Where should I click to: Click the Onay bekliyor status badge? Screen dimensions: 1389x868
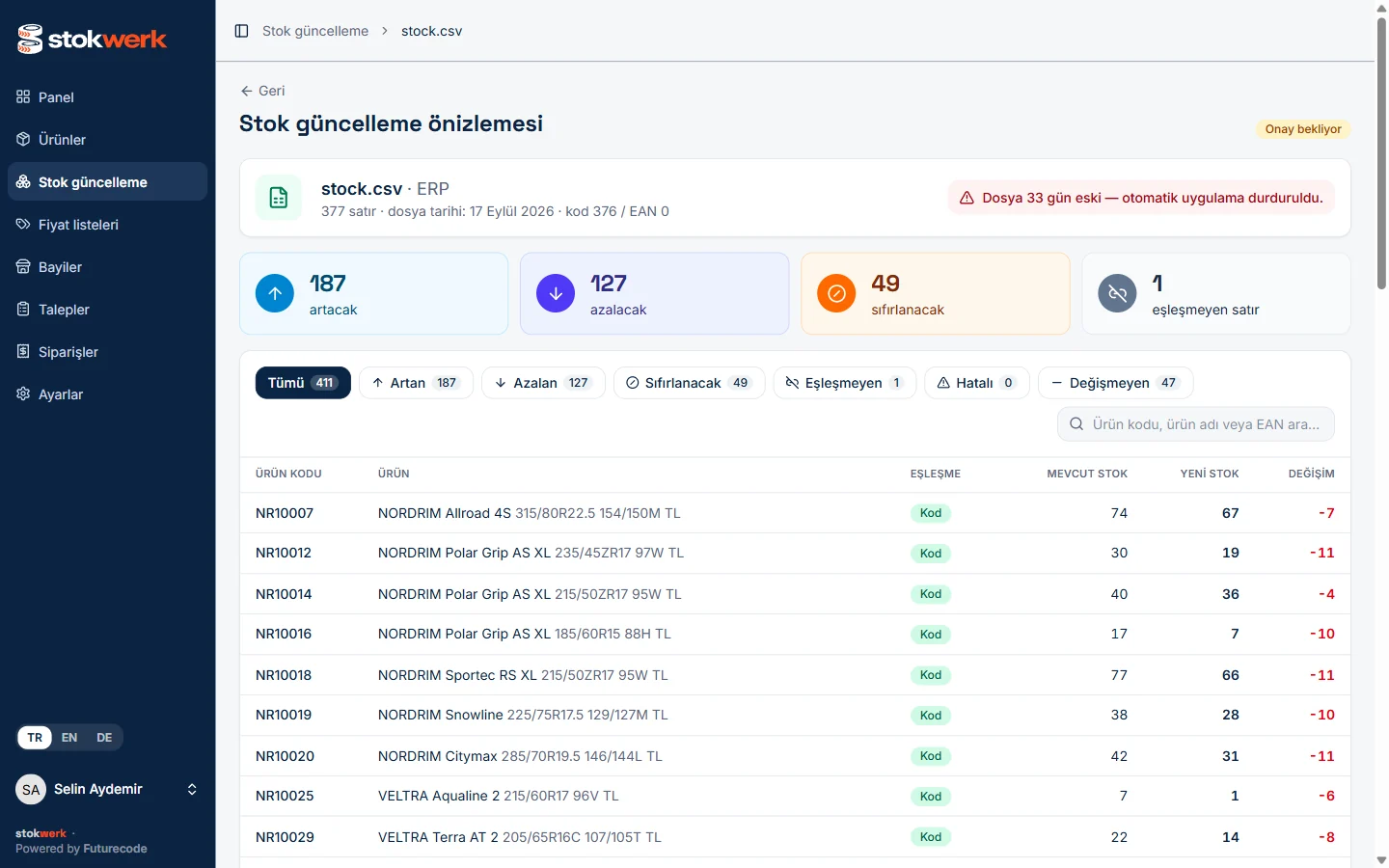[1303, 129]
